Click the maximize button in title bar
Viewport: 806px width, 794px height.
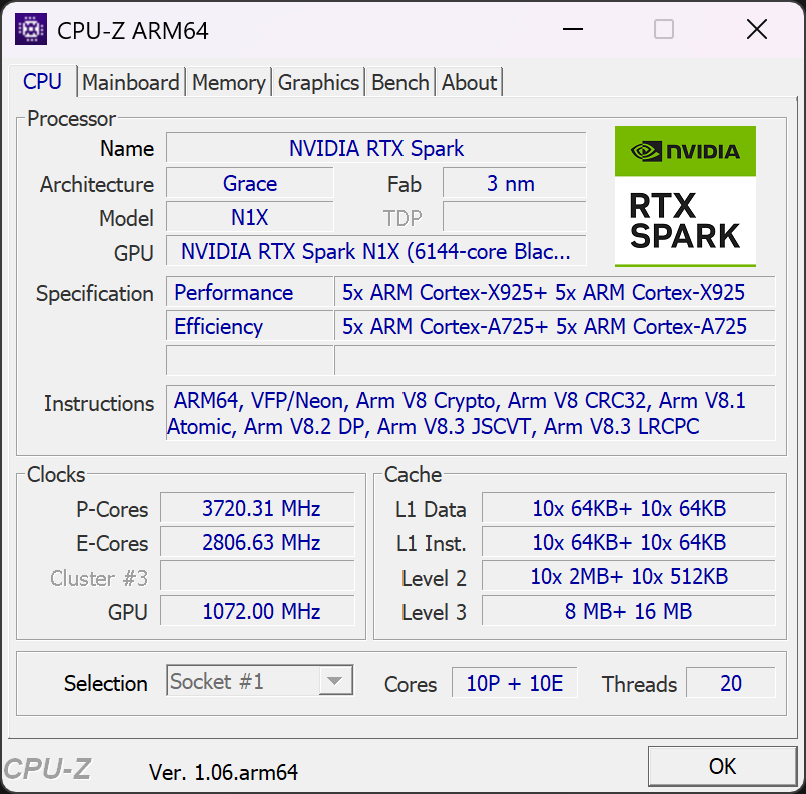point(664,29)
